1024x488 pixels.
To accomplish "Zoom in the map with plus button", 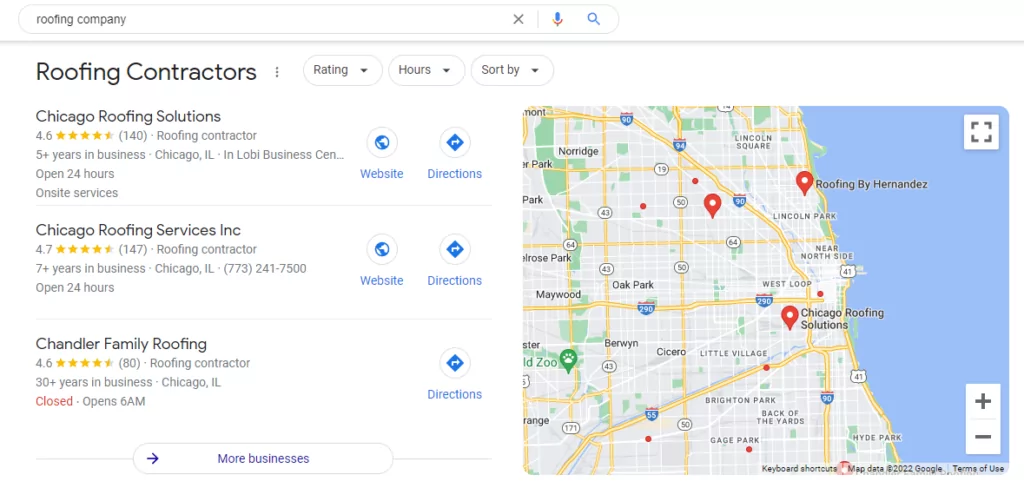I will (x=983, y=402).
